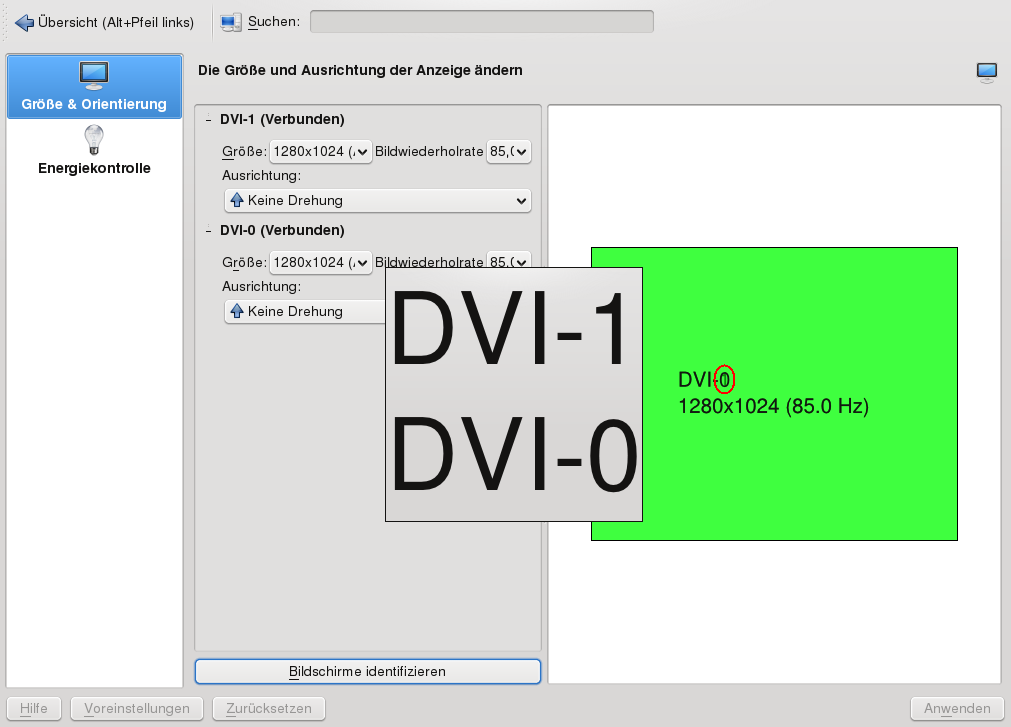Click the computer search icon beside Suchen
1011x727 pixels.
231,22
